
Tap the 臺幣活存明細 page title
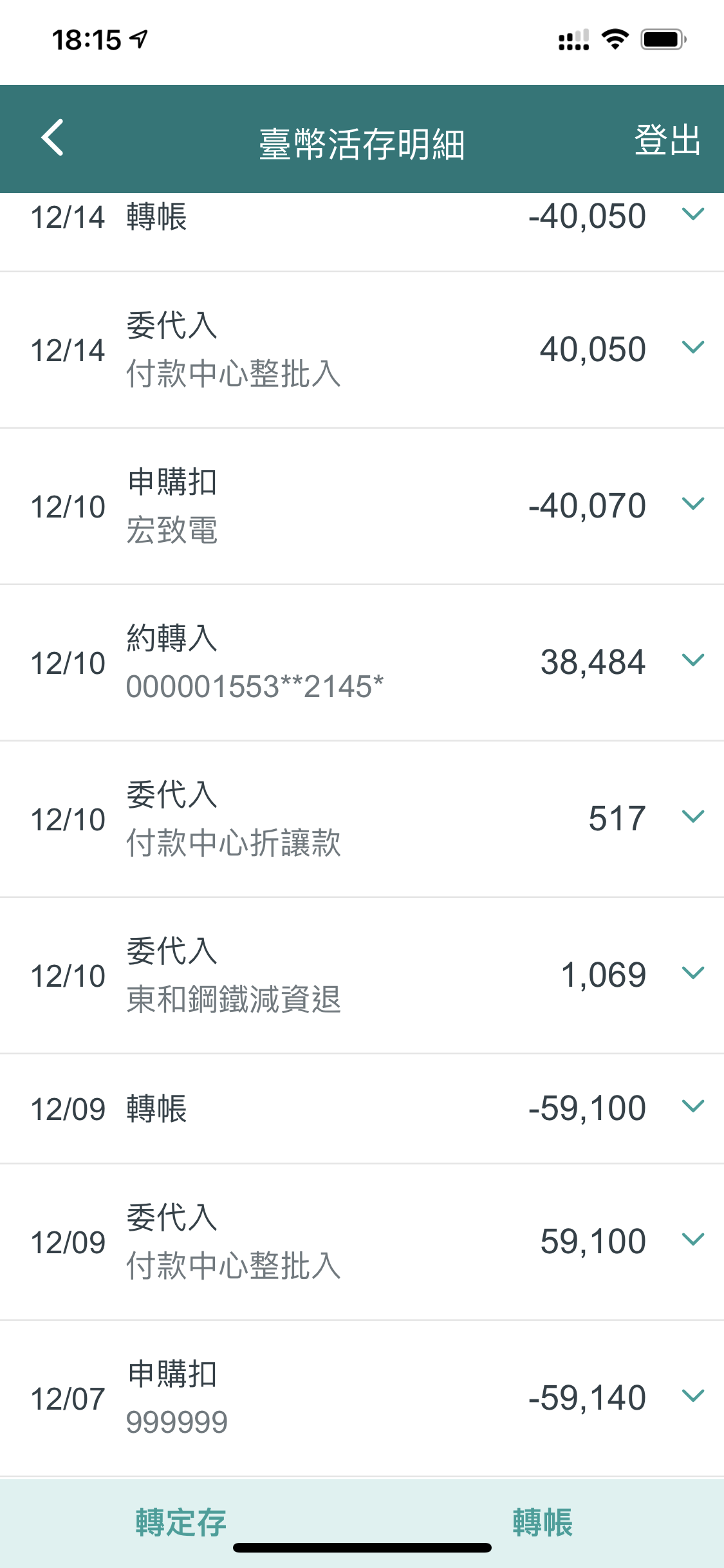pyautogui.click(x=362, y=144)
